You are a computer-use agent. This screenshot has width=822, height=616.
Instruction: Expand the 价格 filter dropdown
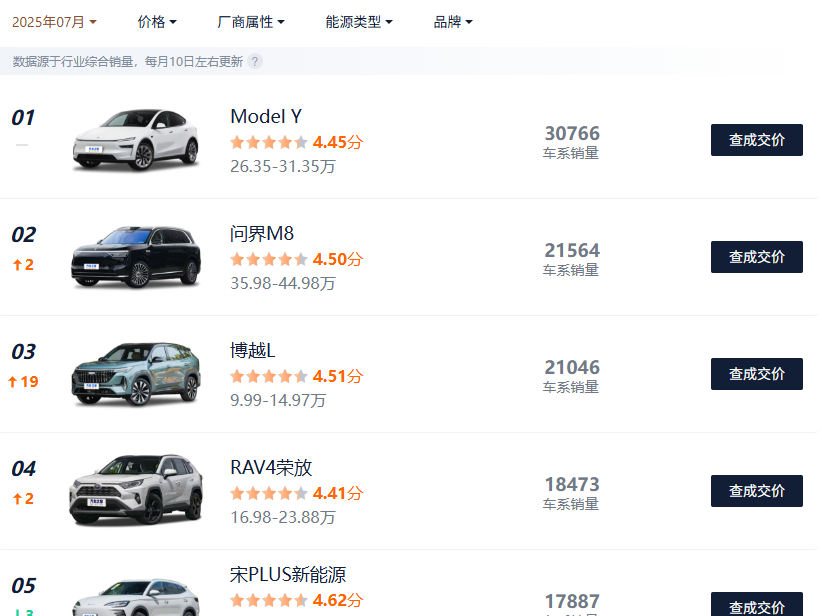point(157,22)
